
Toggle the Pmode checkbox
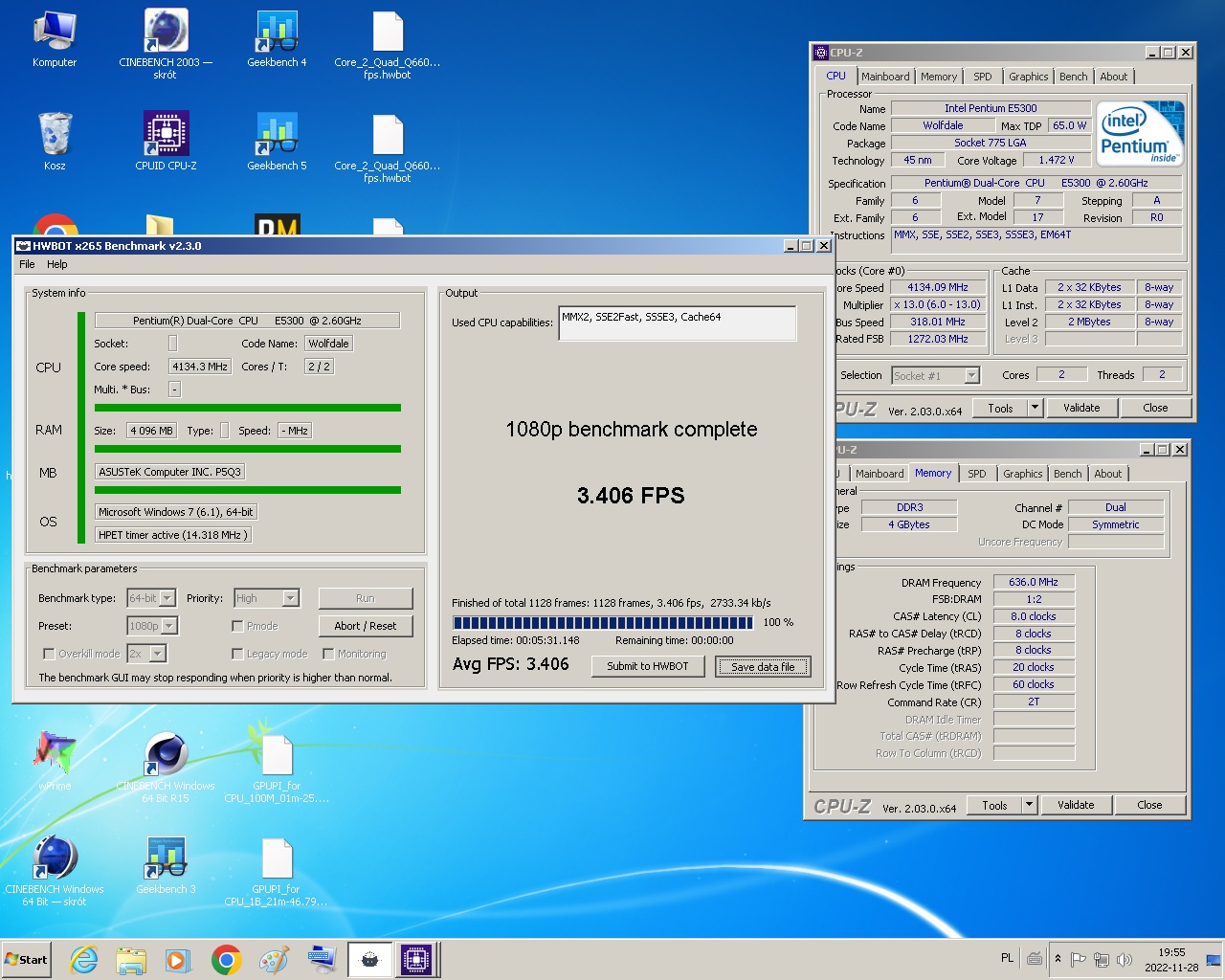pos(237,626)
